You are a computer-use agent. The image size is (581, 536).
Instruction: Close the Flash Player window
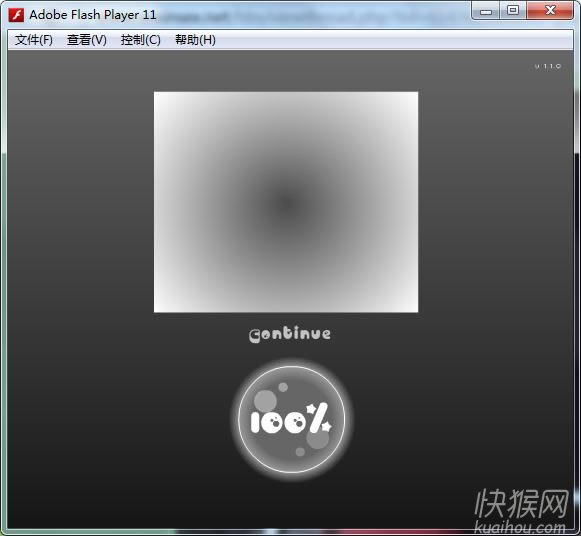point(550,10)
